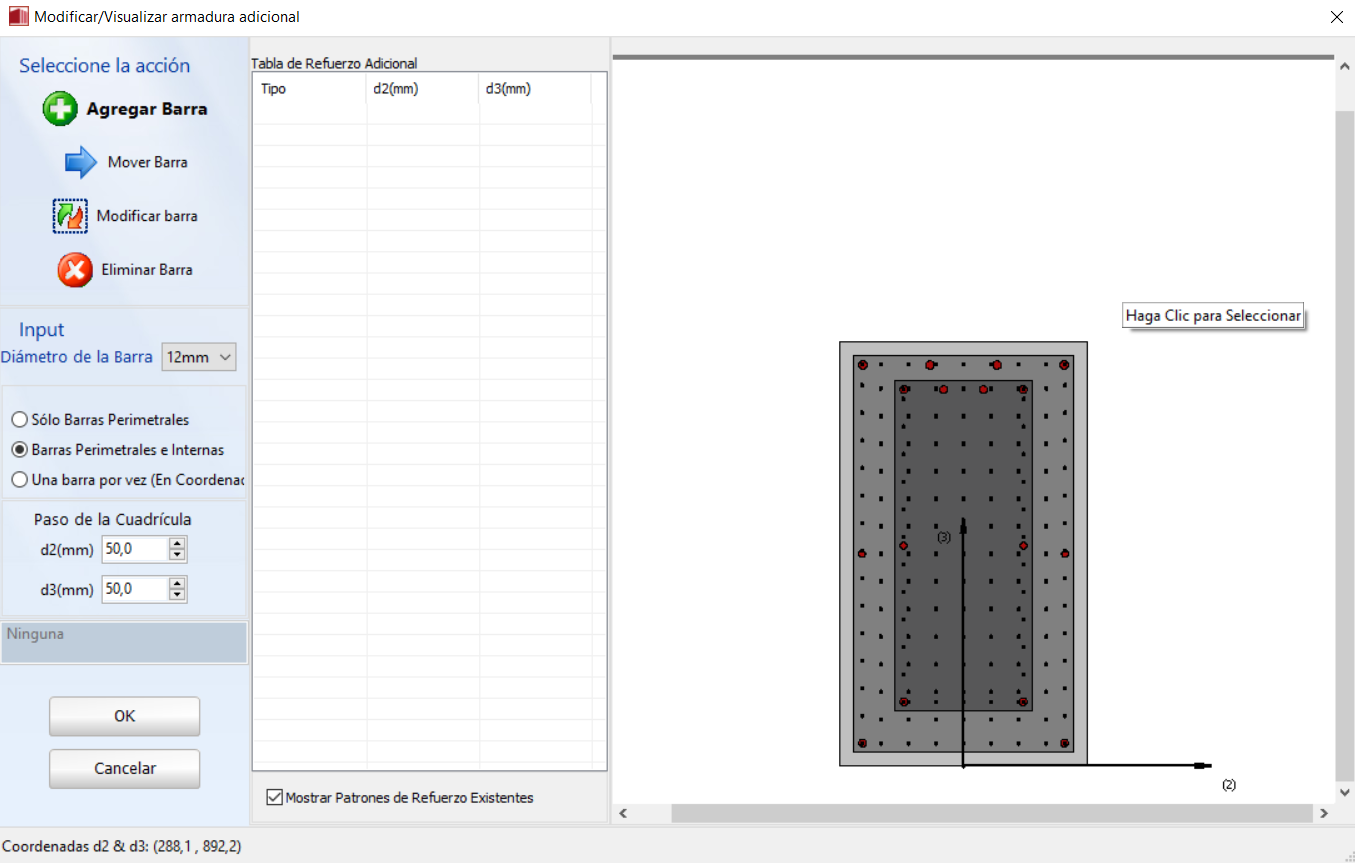
Task: Click inside the d2(mm) input field
Action: (134, 549)
